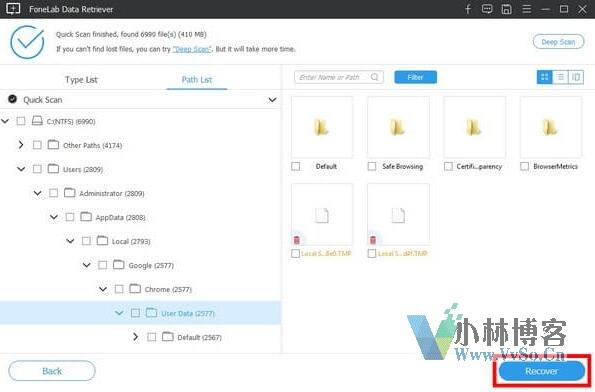Follow the "Deep Scan" hyperlink in message

[192, 49]
